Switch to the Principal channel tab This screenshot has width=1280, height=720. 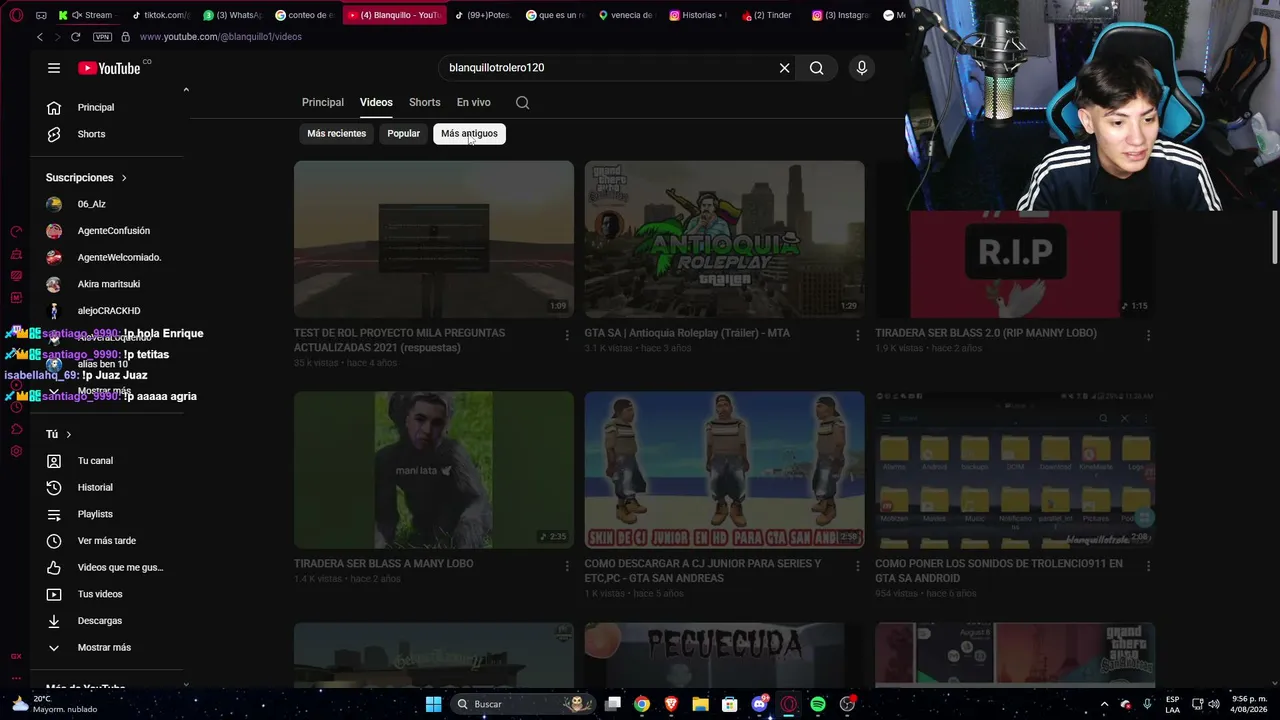coord(323,102)
